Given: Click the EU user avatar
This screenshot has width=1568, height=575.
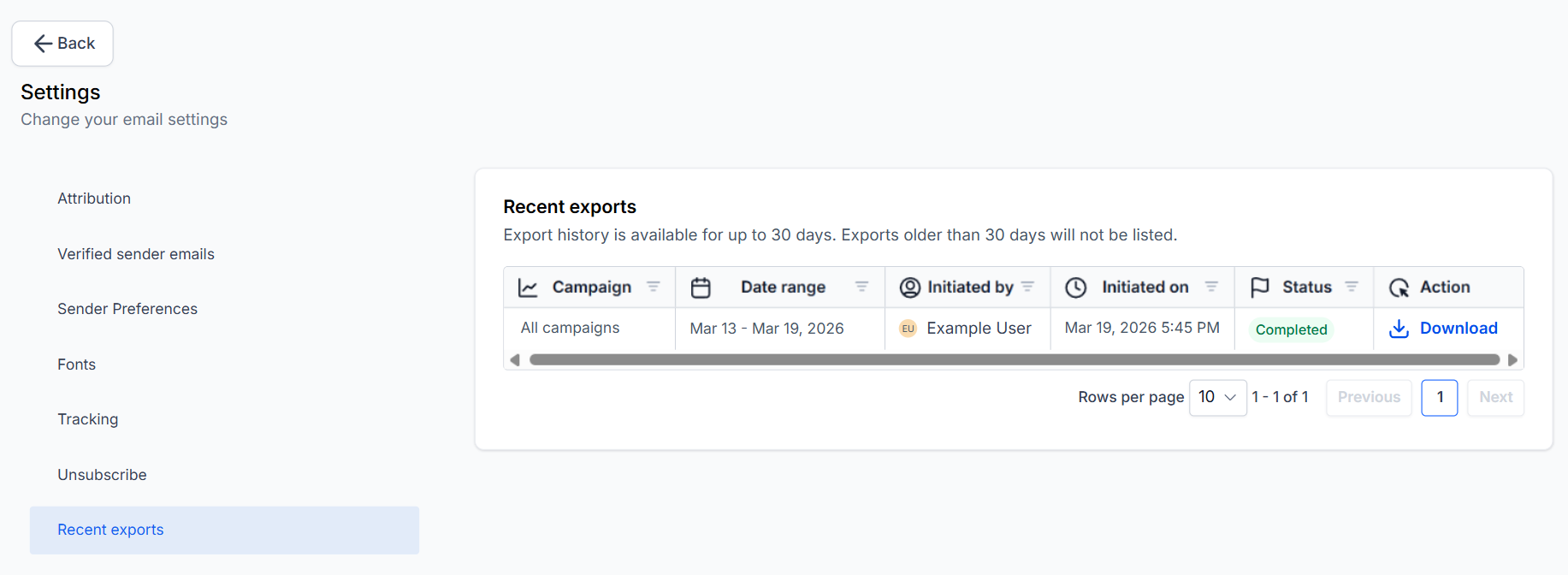Looking at the screenshot, I should pos(908,329).
